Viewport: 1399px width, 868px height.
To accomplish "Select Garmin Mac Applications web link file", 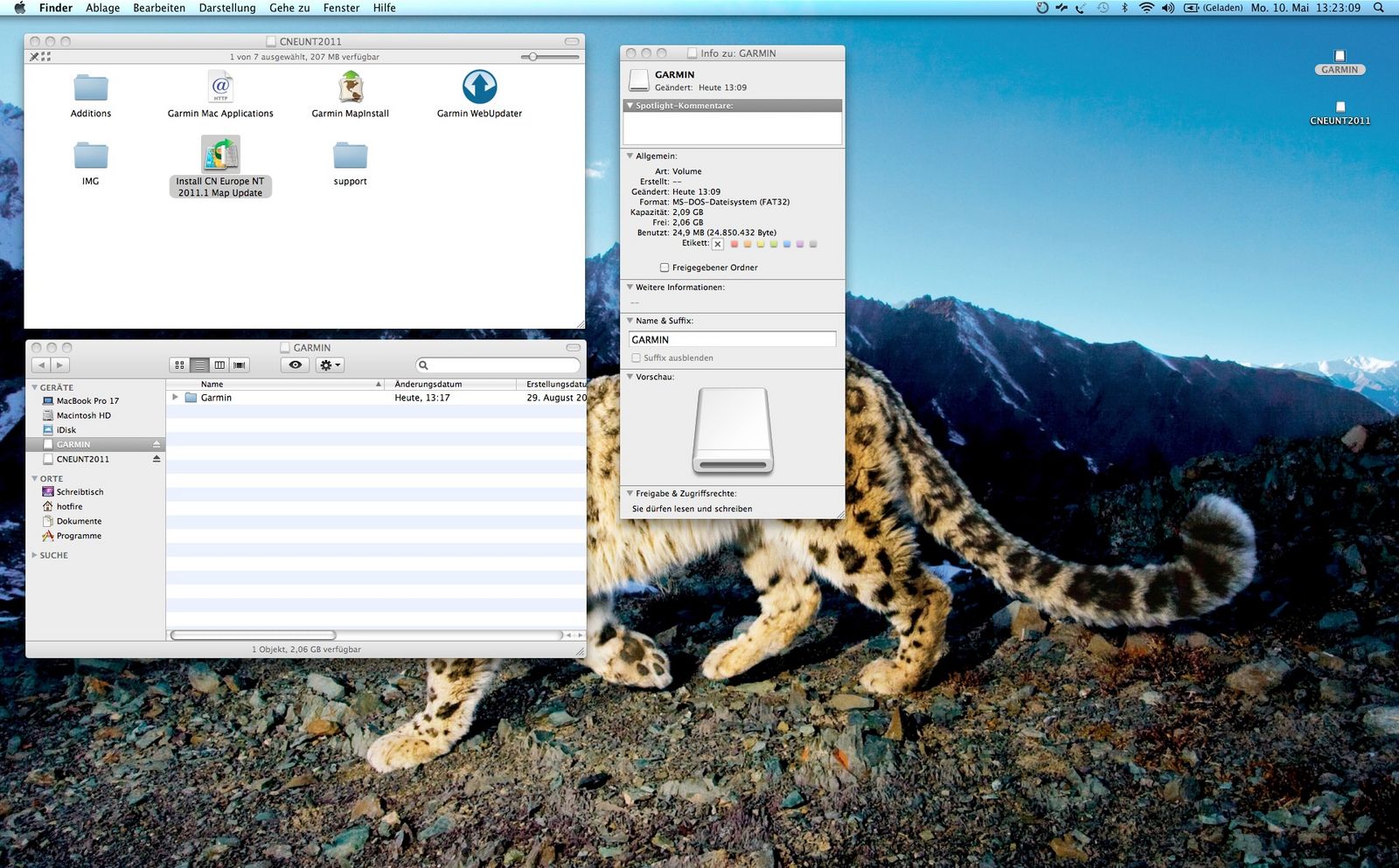I will 220,87.
